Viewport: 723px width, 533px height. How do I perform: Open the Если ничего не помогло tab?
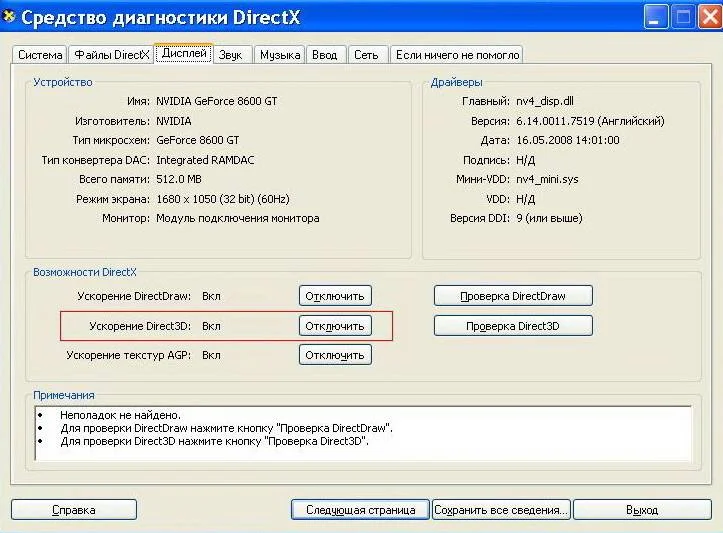click(457, 55)
